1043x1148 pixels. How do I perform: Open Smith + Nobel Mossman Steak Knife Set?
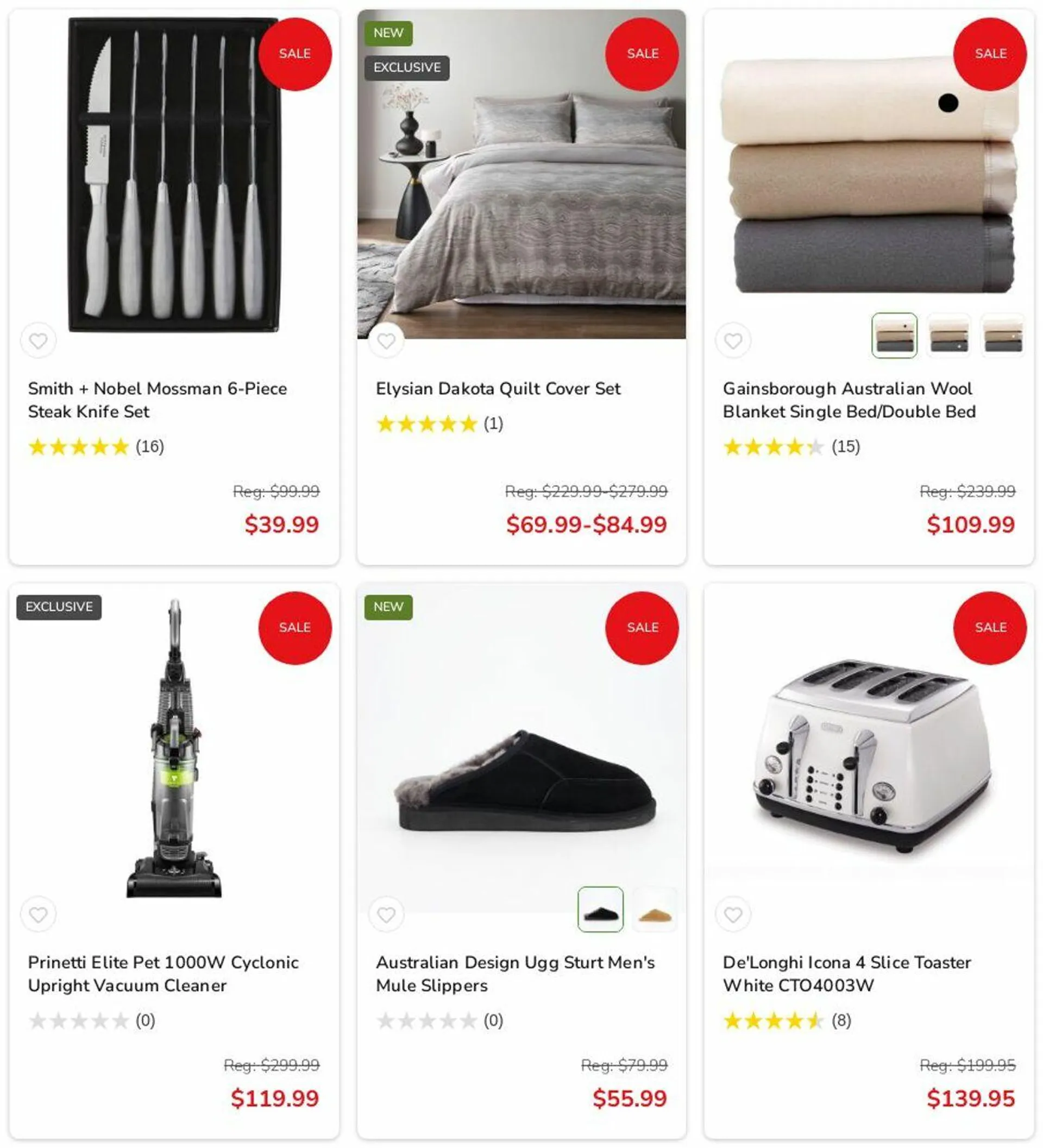click(x=157, y=400)
